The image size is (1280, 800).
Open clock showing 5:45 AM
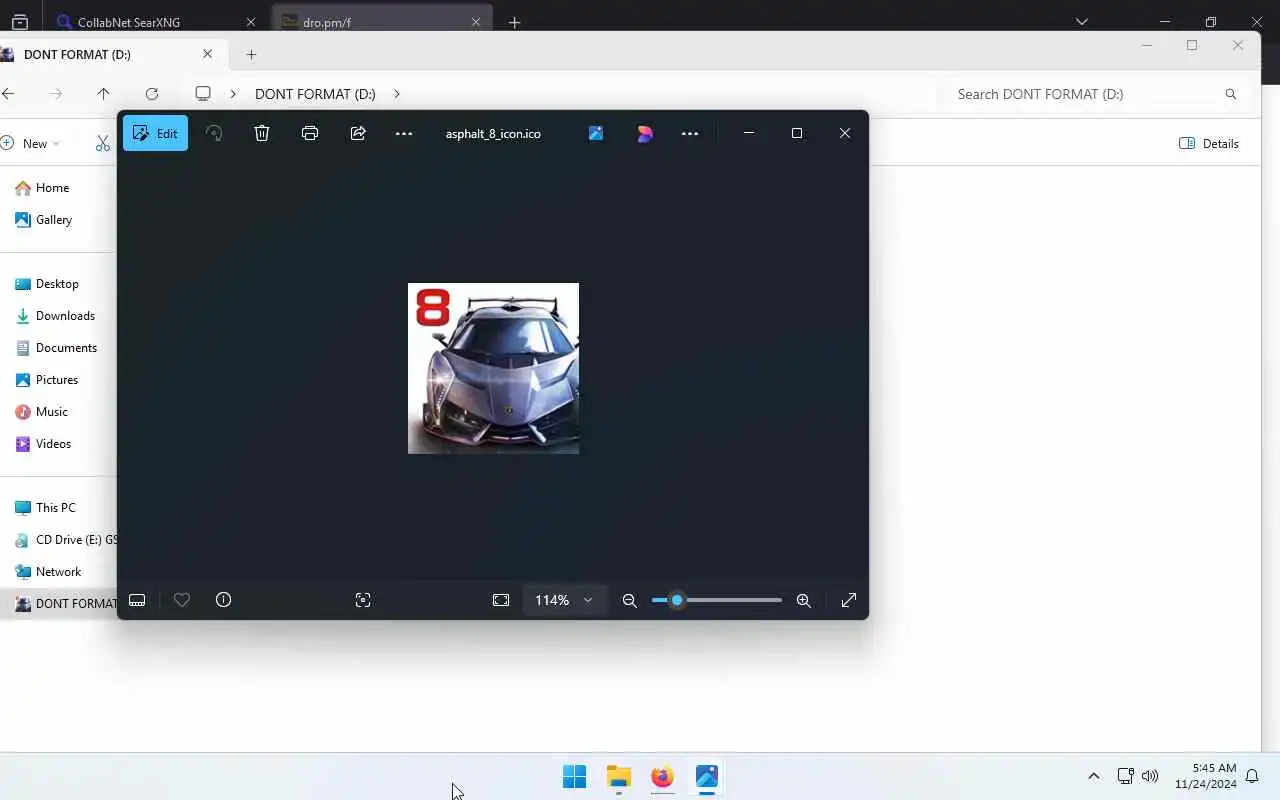click(x=1206, y=776)
